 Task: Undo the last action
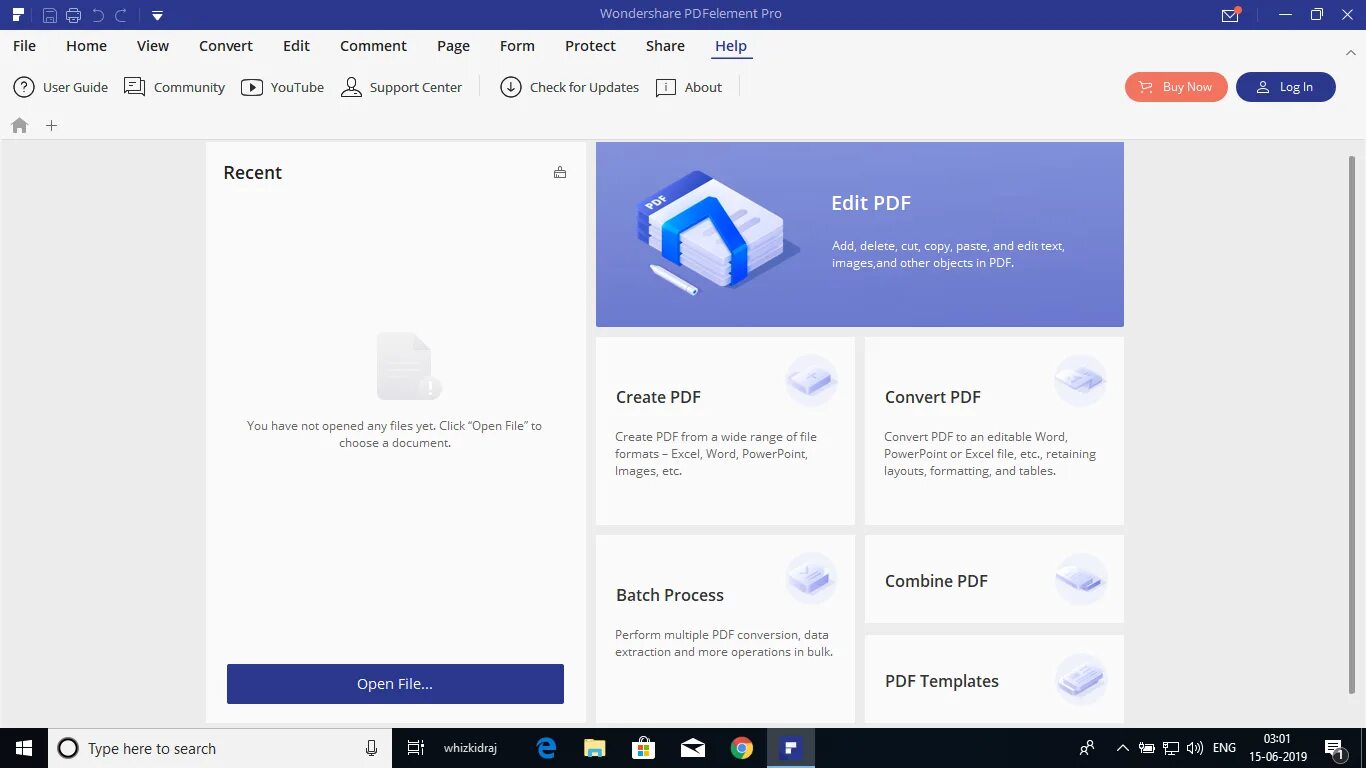coord(96,14)
